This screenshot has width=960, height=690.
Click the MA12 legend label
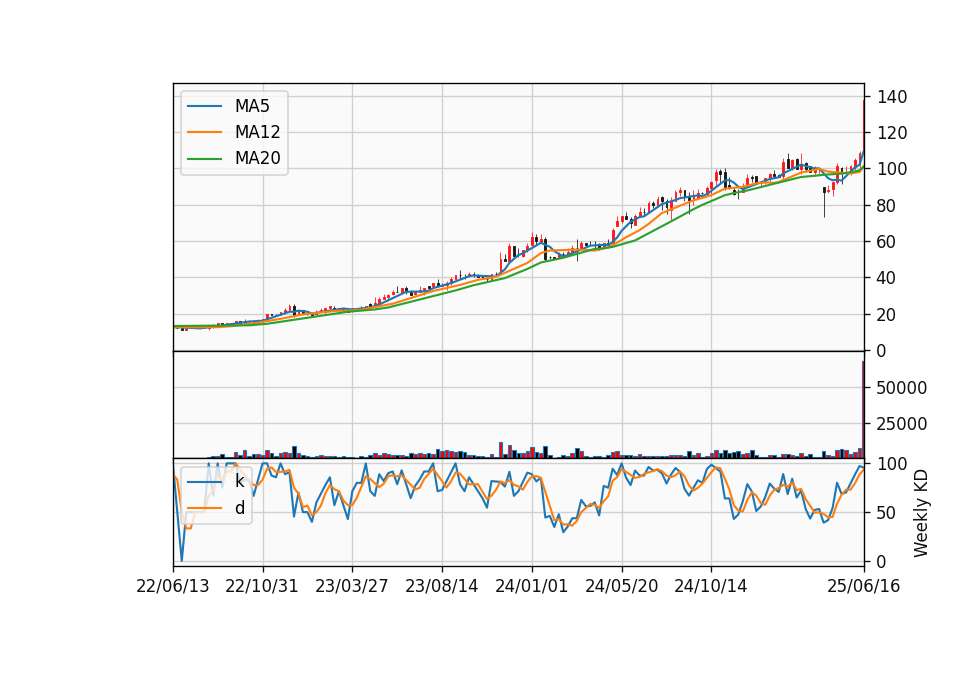point(257,132)
